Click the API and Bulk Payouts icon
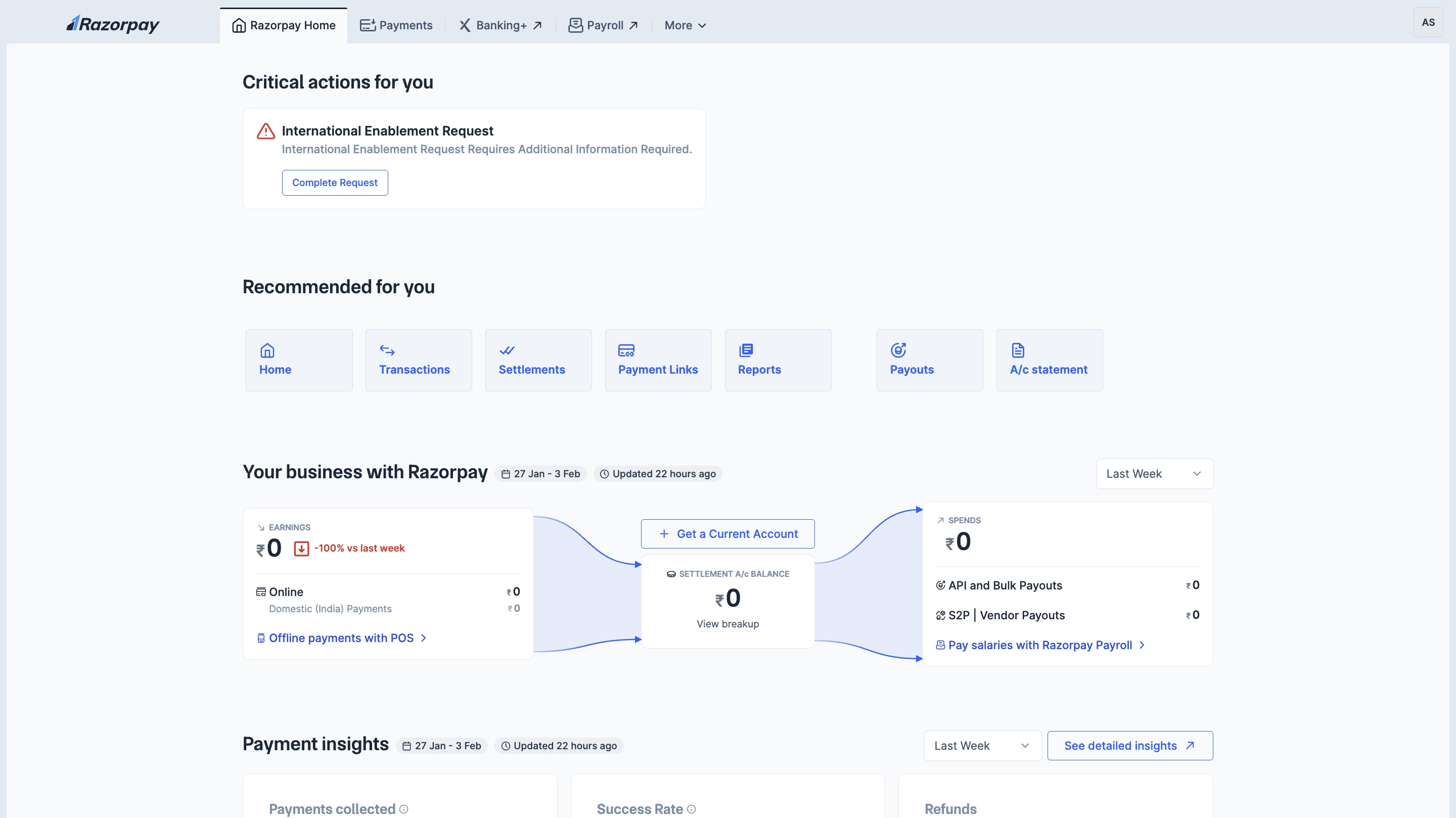This screenshot has width=1456, height=818. (940, 585)
